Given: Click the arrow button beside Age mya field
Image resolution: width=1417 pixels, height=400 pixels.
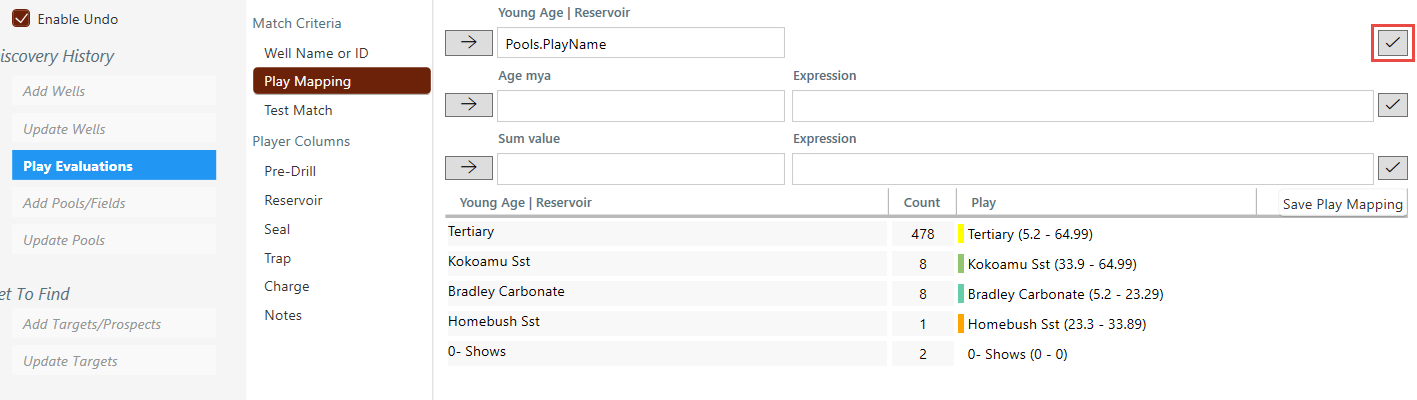Looking at the screenshot, I should 469,105.
